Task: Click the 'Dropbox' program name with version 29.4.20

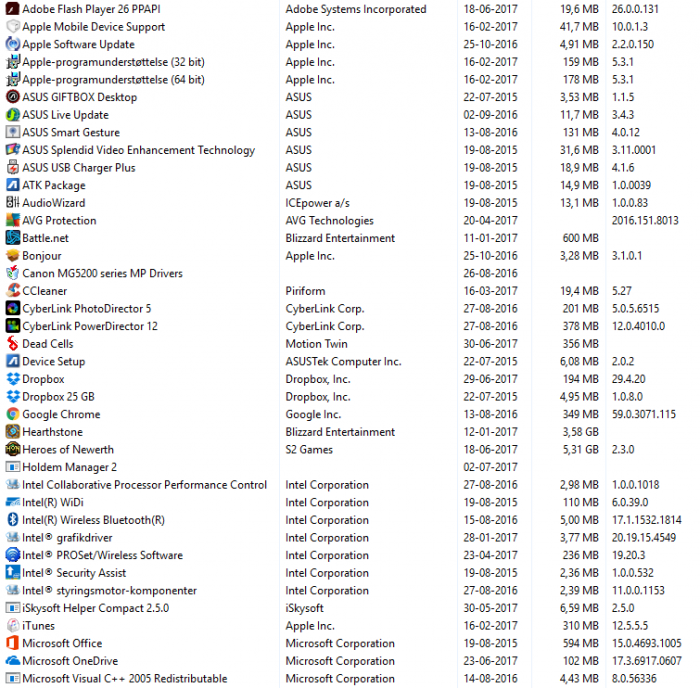Action: tap(43, 379)
